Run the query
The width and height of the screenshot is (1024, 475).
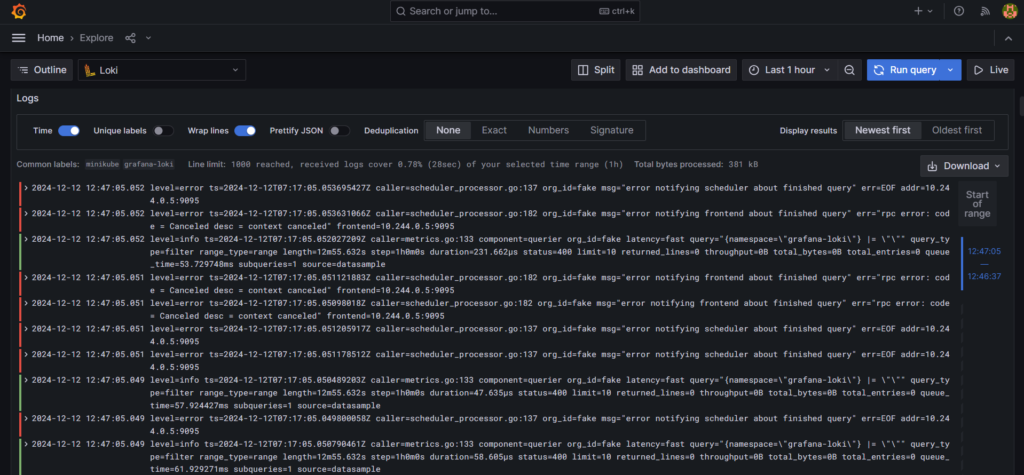tap(904, 70)
